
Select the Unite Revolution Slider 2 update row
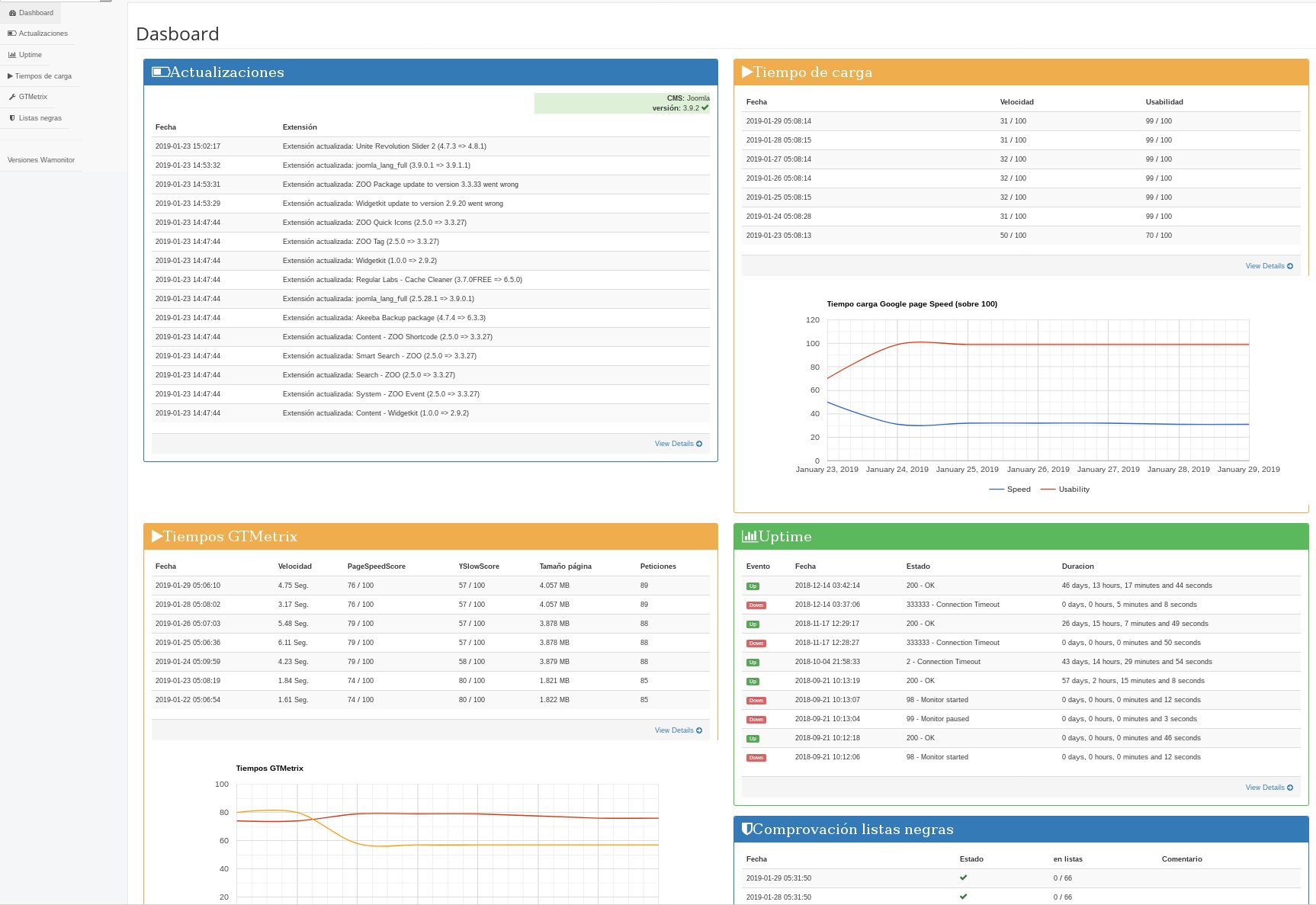tap(431, 146)
